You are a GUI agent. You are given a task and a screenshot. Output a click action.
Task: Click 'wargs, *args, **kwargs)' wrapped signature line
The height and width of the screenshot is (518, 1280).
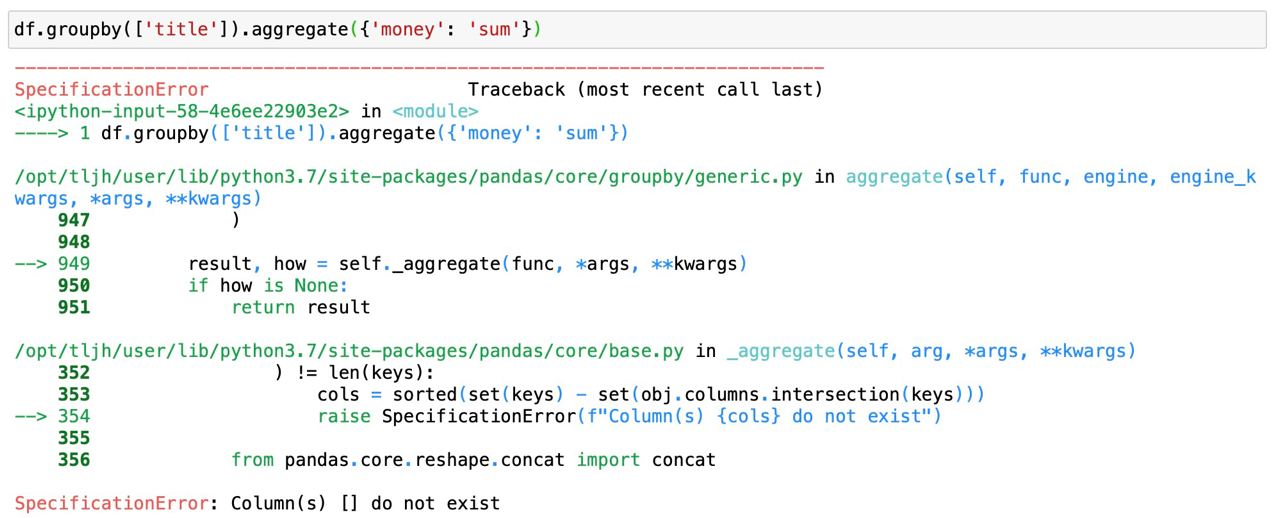(138, 198)
